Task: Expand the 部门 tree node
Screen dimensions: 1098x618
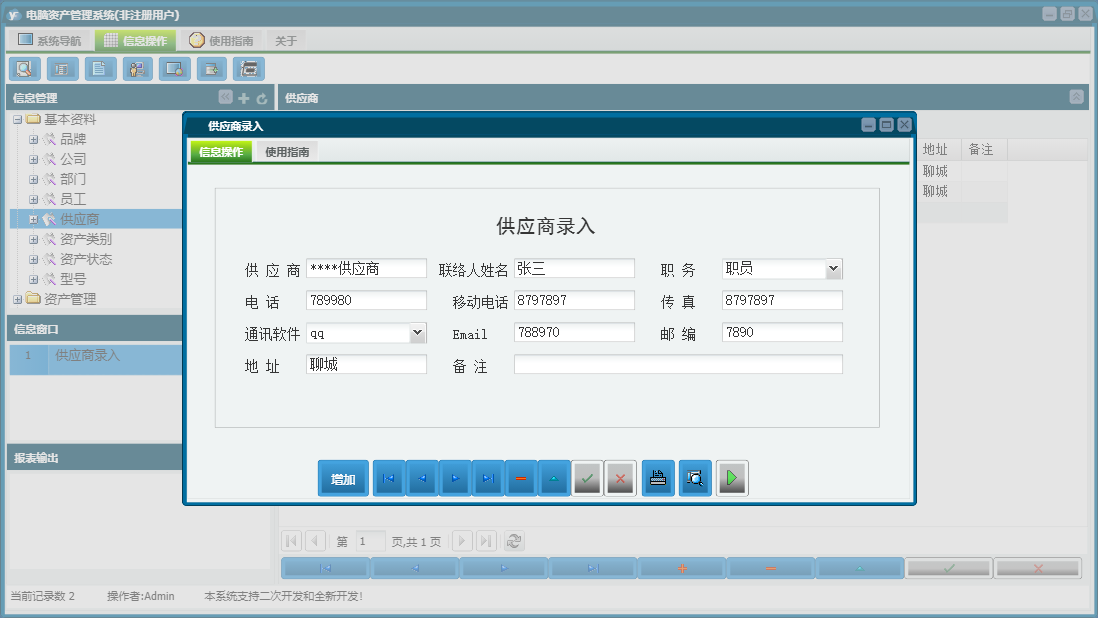Action: coord(33,179)
